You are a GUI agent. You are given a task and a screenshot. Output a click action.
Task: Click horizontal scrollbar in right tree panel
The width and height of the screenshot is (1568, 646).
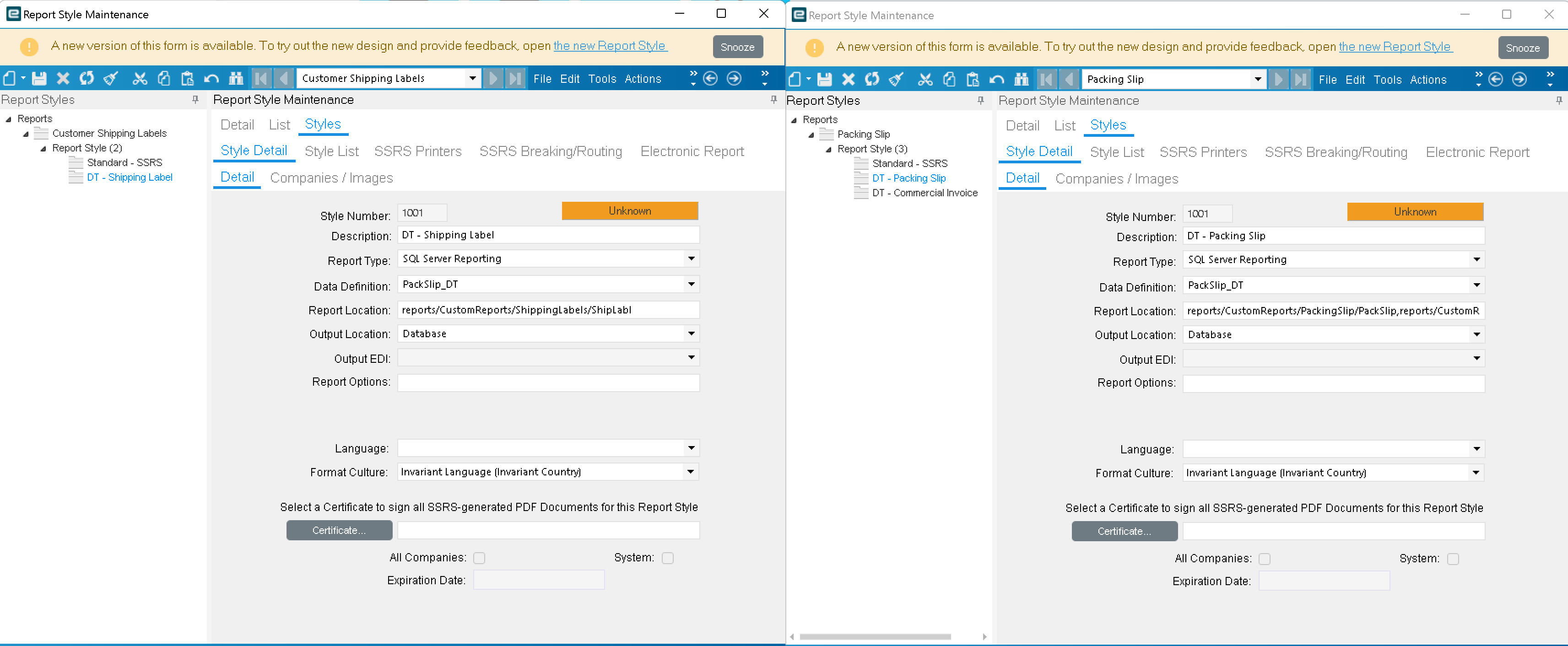(875, 637)
